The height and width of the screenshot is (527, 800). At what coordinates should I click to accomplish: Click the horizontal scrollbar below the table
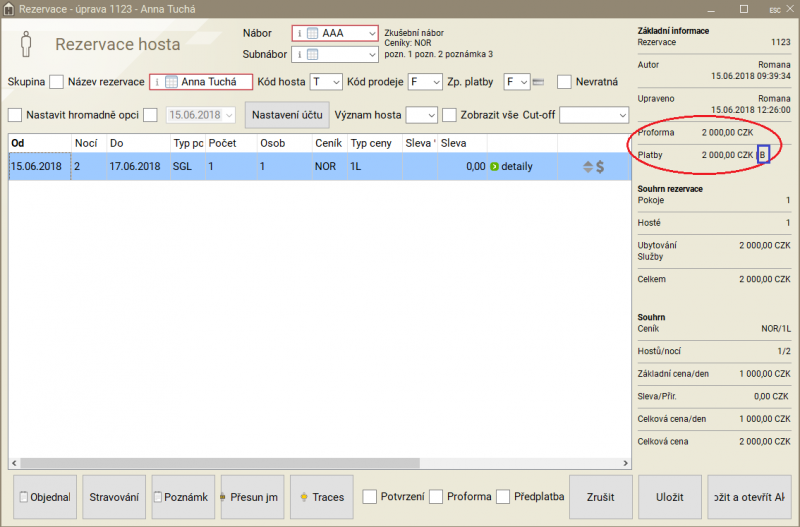320,464
